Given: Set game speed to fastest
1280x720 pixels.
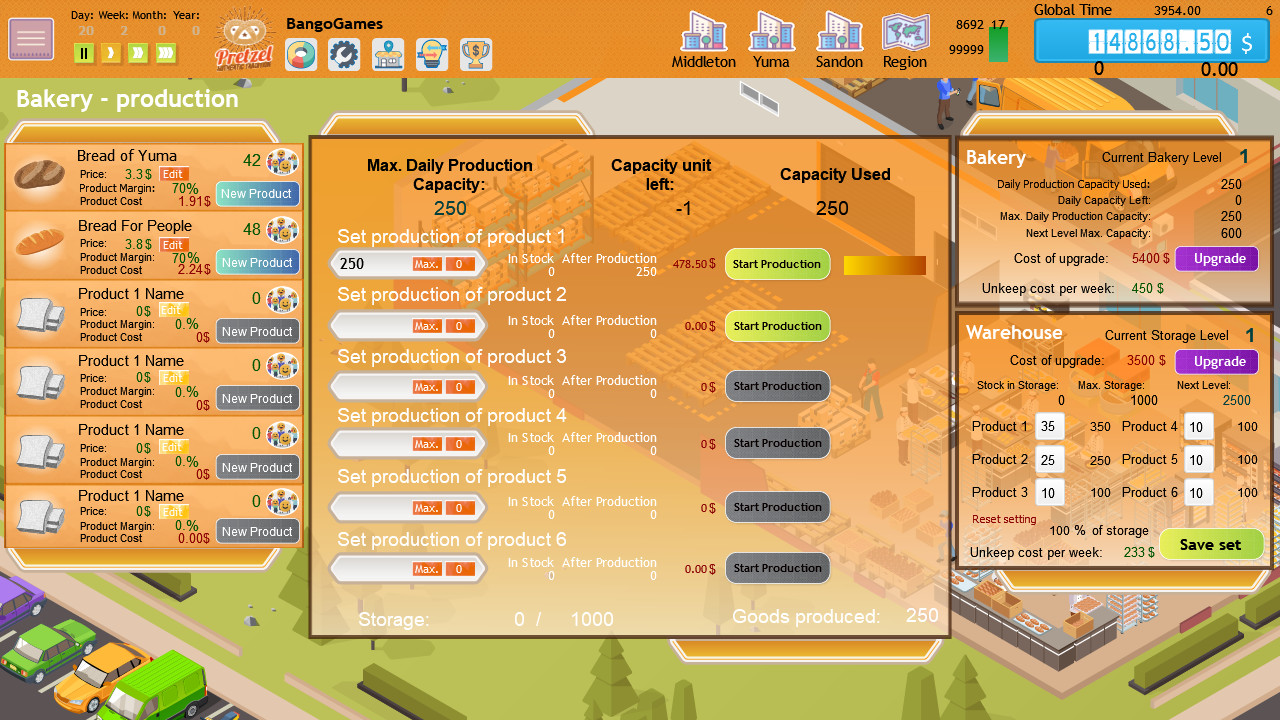Looking at the screenshot, I should pos(166,53).
